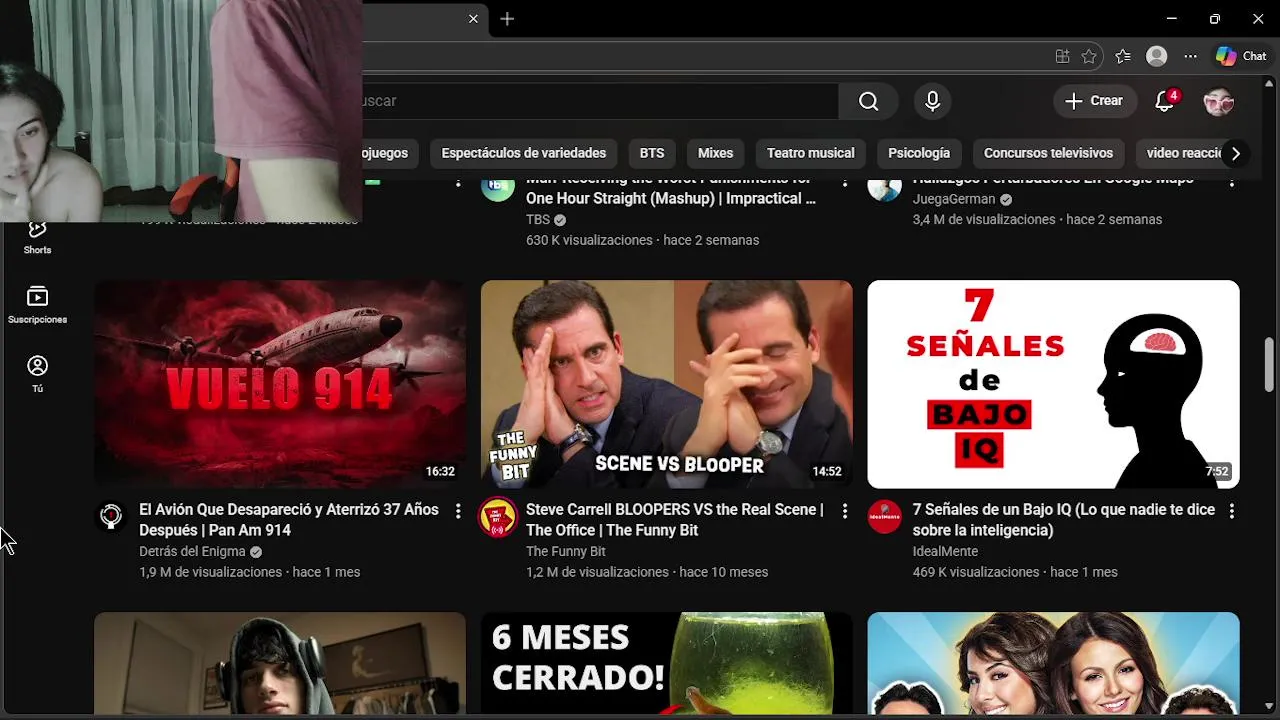
Task: Open Copilot Chat in browser toolbar
Action: click(x=1241, y=56)
